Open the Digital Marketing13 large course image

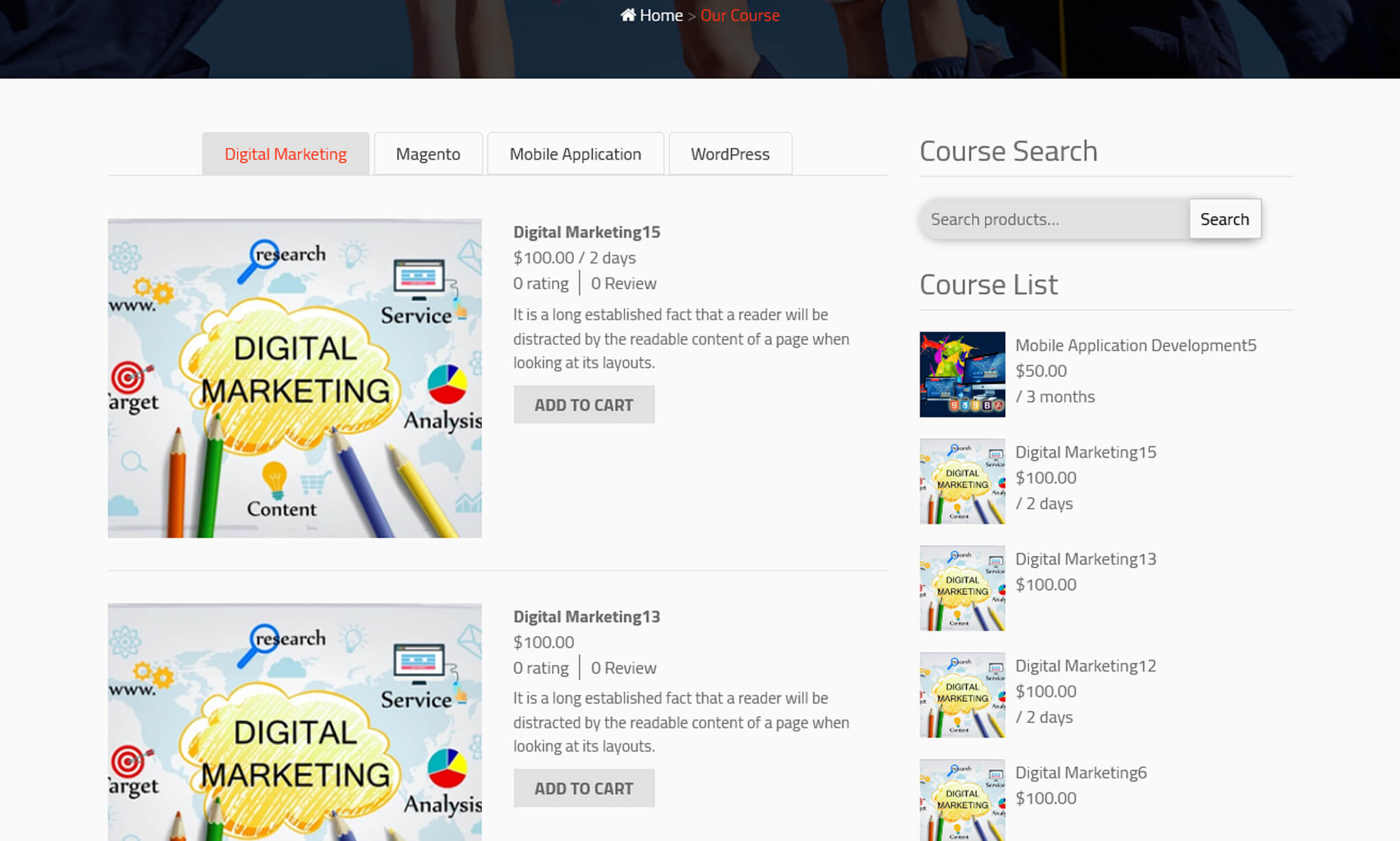[295, 722]
